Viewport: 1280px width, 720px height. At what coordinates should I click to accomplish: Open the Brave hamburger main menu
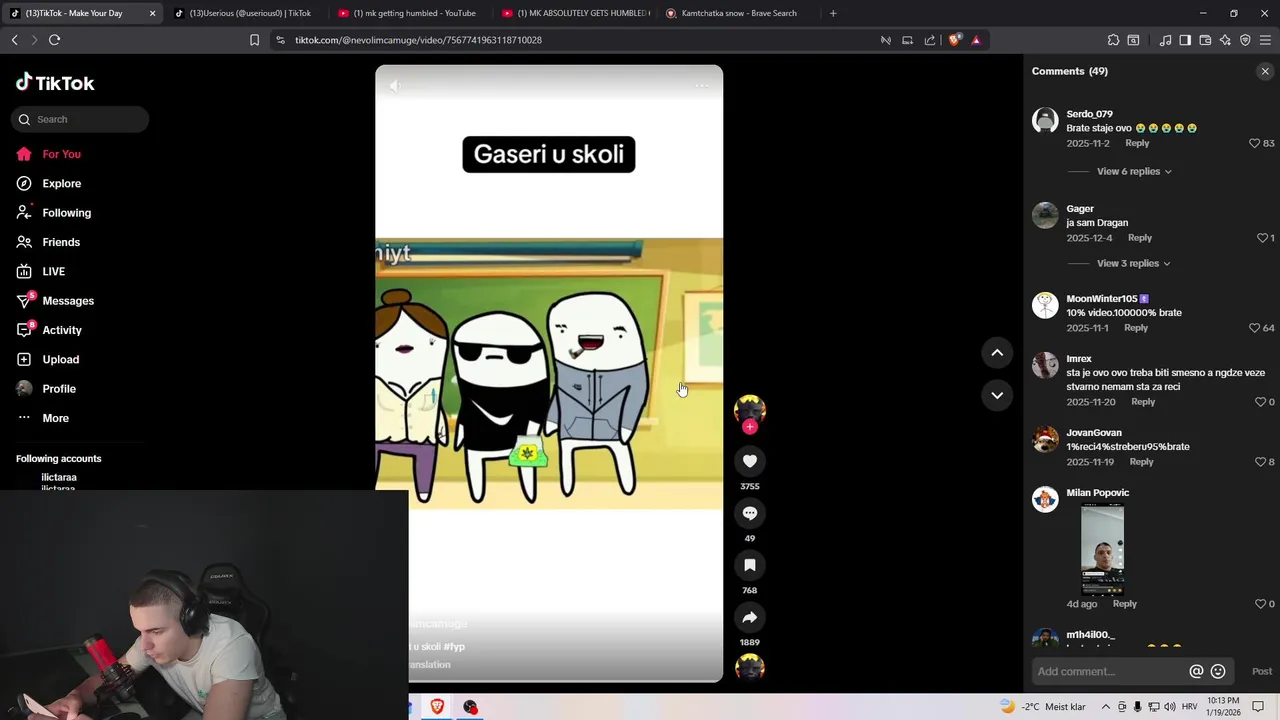[1265, 40]
